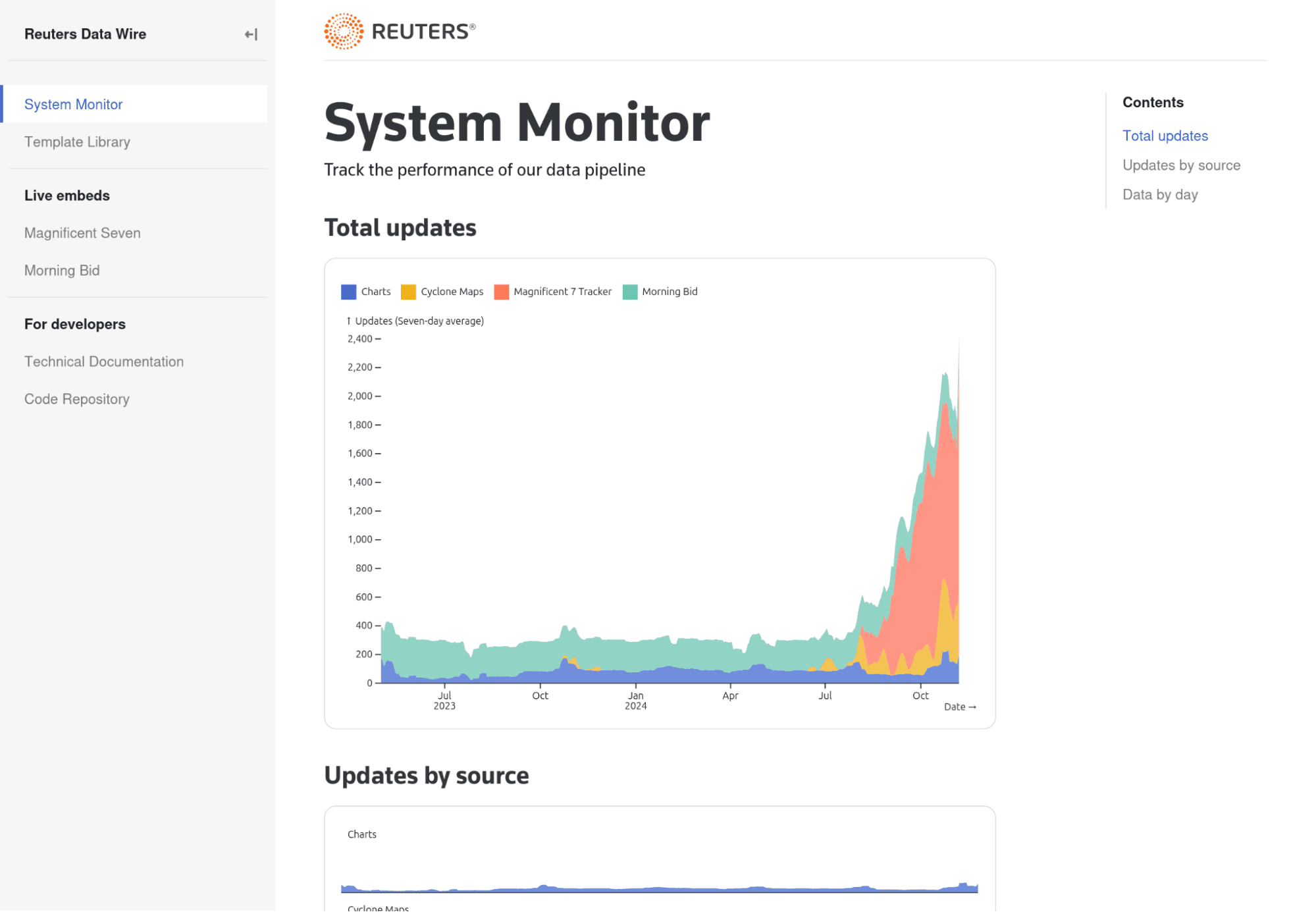Screen dimensions: 1316x912
Task: Select the Charts legend color swatch
Action: pos(348,291)
